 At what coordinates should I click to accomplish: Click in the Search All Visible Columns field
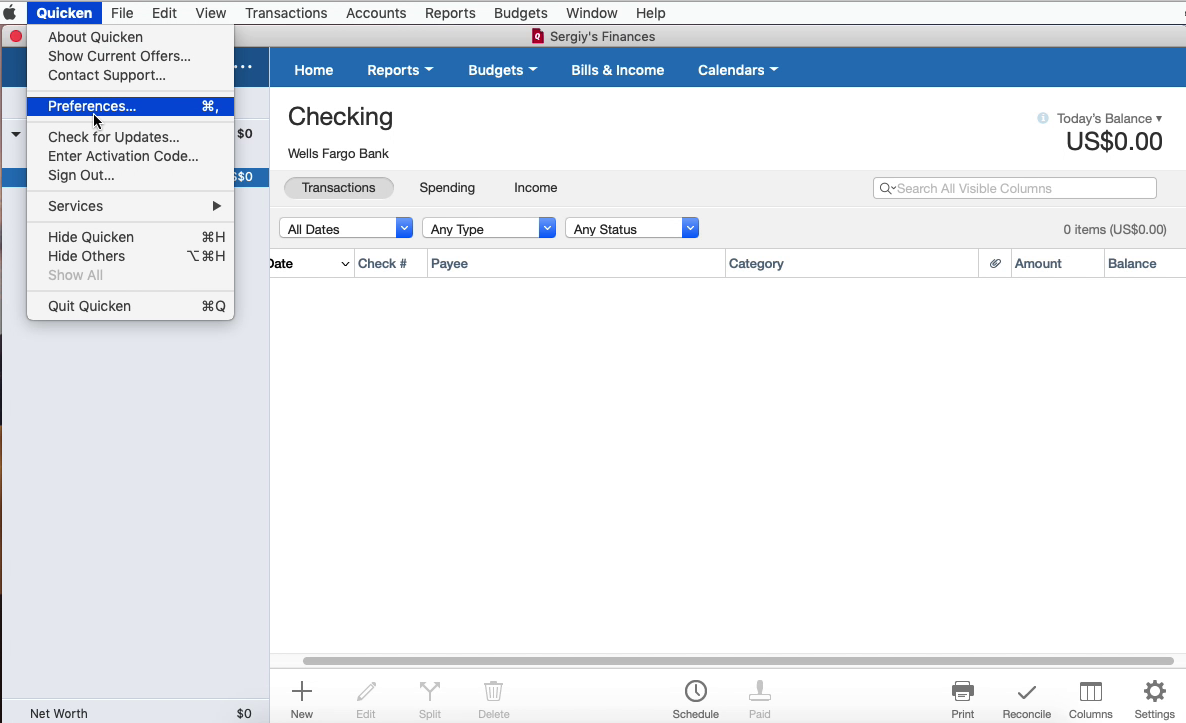1014,188
